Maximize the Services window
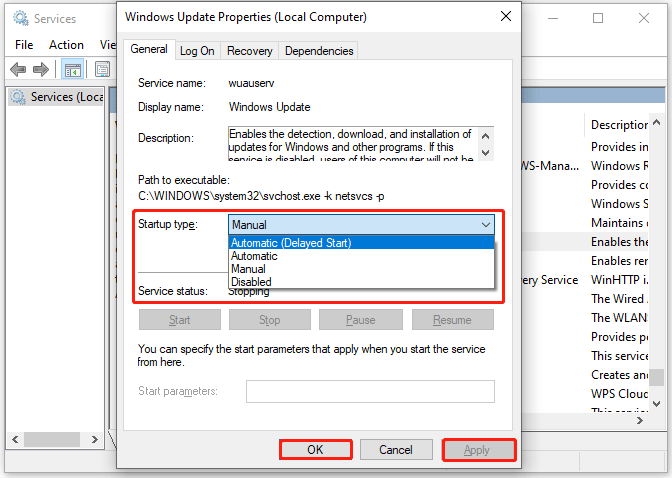This screenshot has width=672, height=478. (x=598, y=18)
